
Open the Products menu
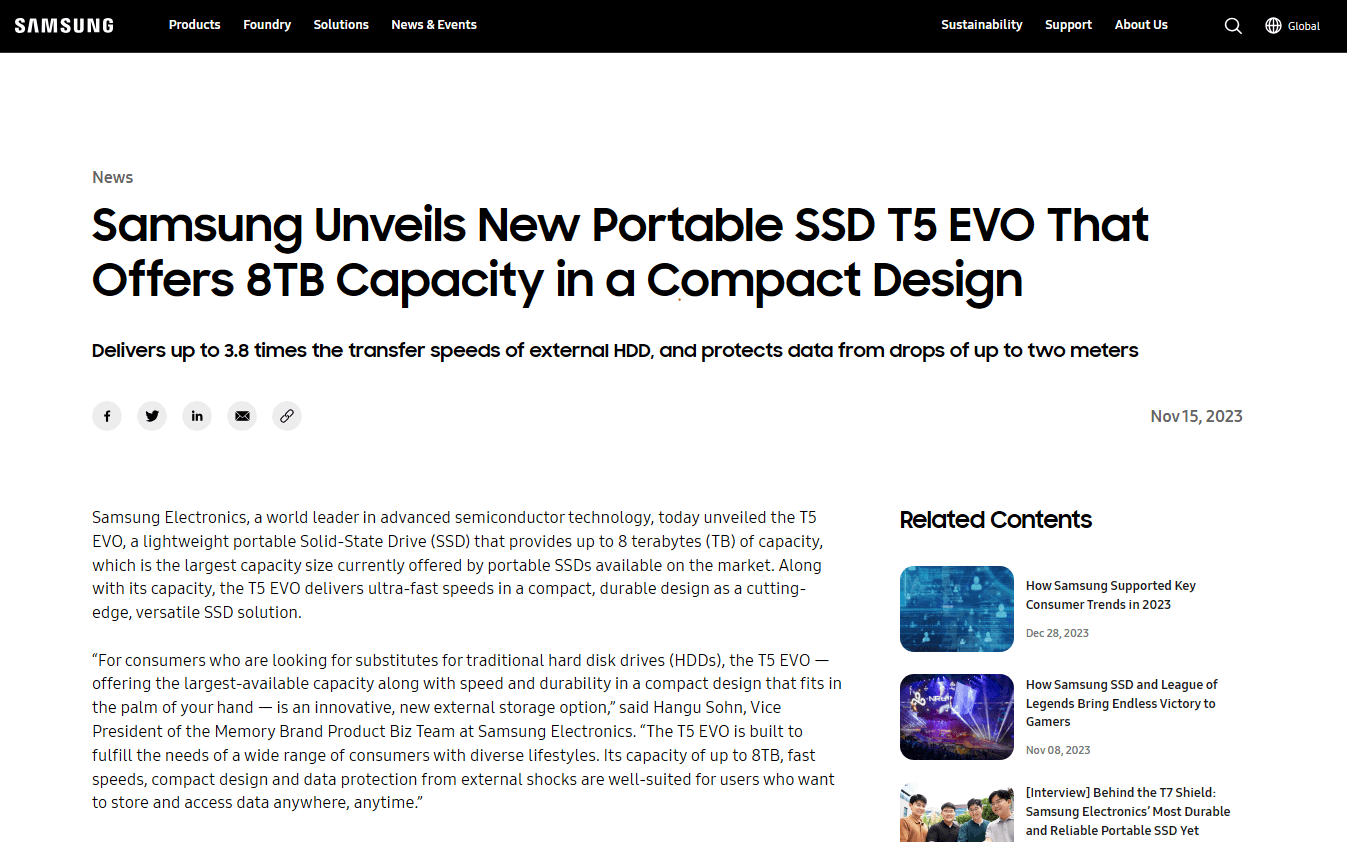(194, 25)
